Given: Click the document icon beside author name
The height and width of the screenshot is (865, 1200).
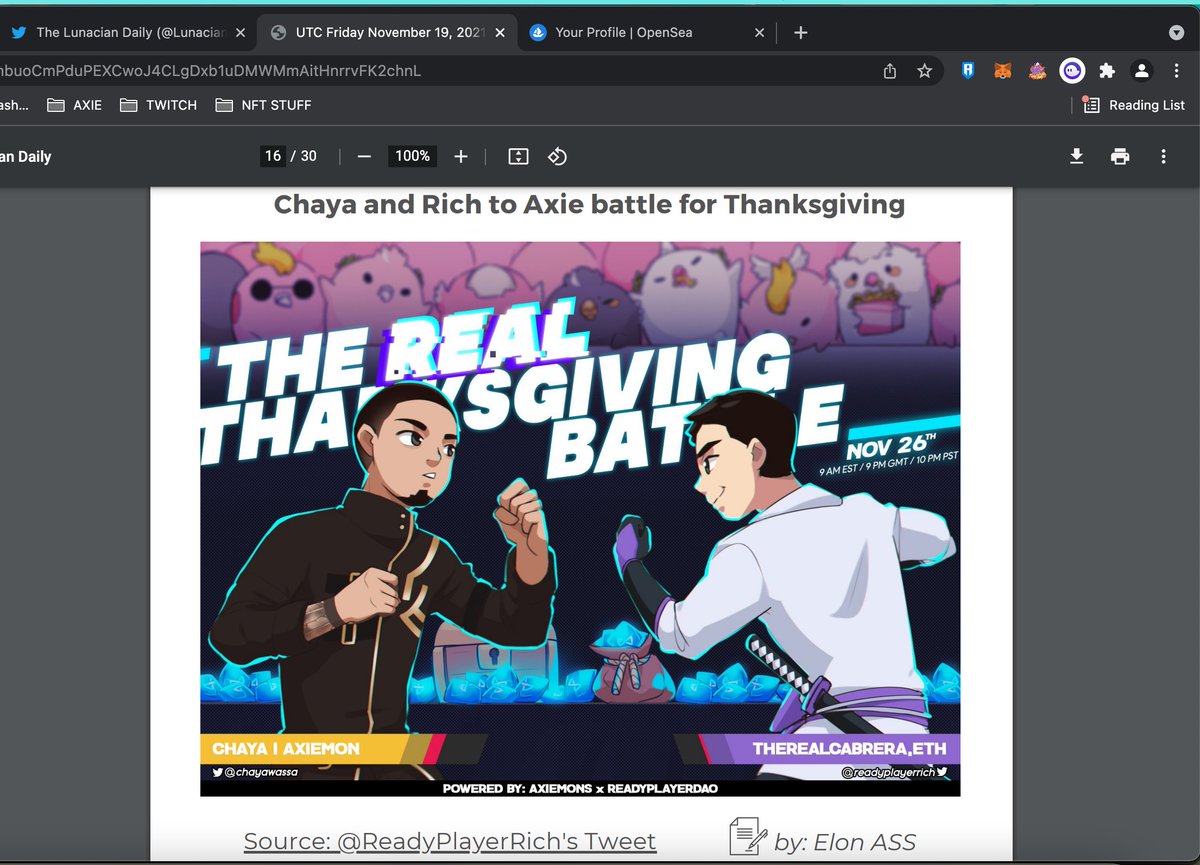Looking at the screenshot, I should click(748, 836).
